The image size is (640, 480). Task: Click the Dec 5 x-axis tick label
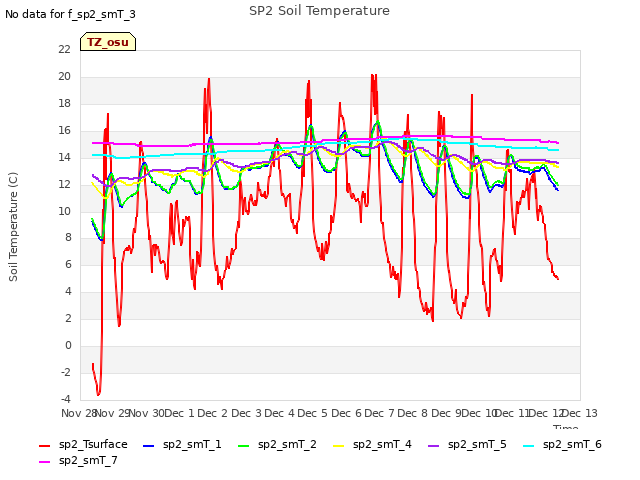pyautogui.click(x=312, y=413)
